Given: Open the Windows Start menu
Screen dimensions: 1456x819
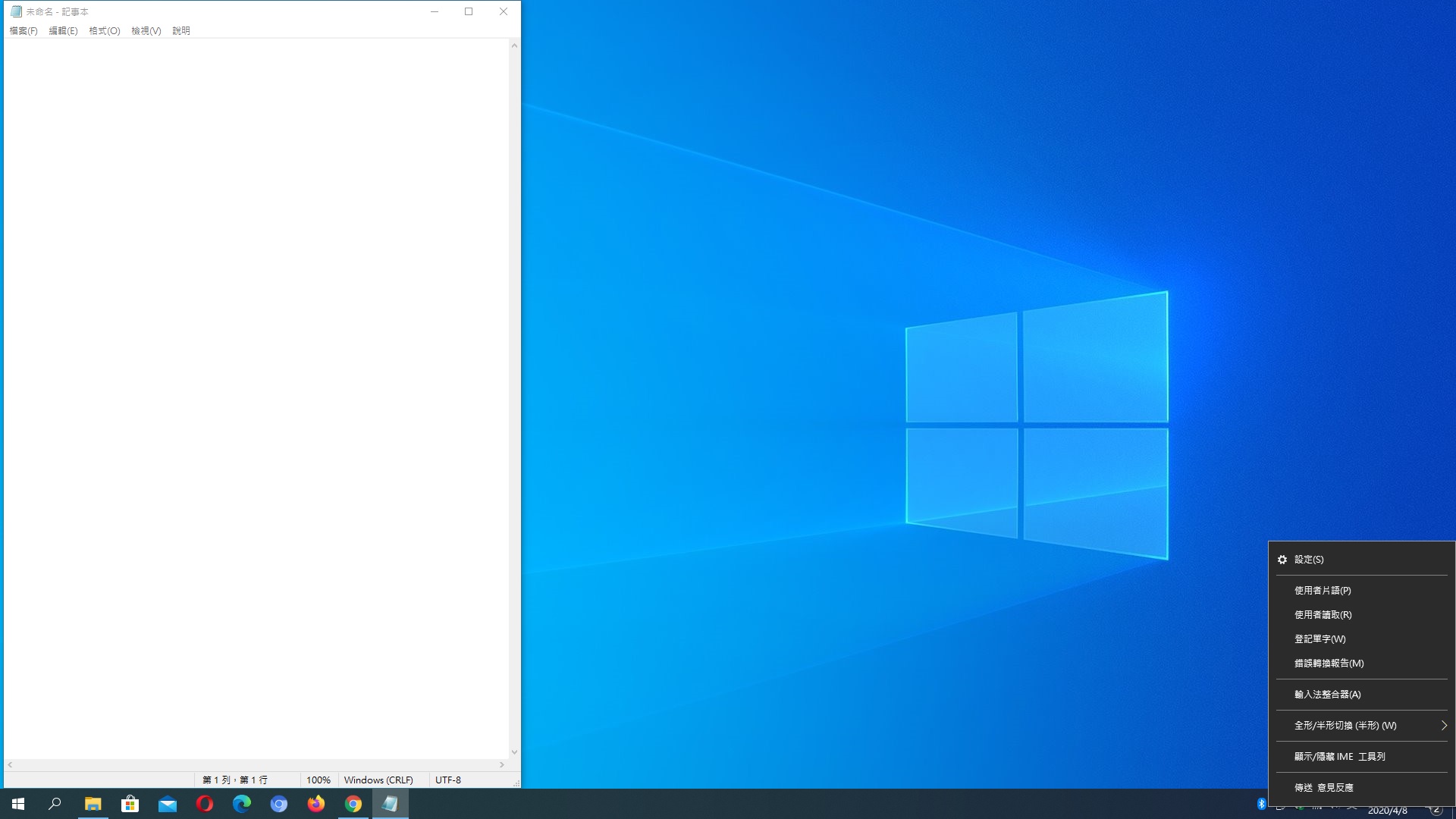Looking at the screenshot, I should pyautogui.click(x=18, y=804).
